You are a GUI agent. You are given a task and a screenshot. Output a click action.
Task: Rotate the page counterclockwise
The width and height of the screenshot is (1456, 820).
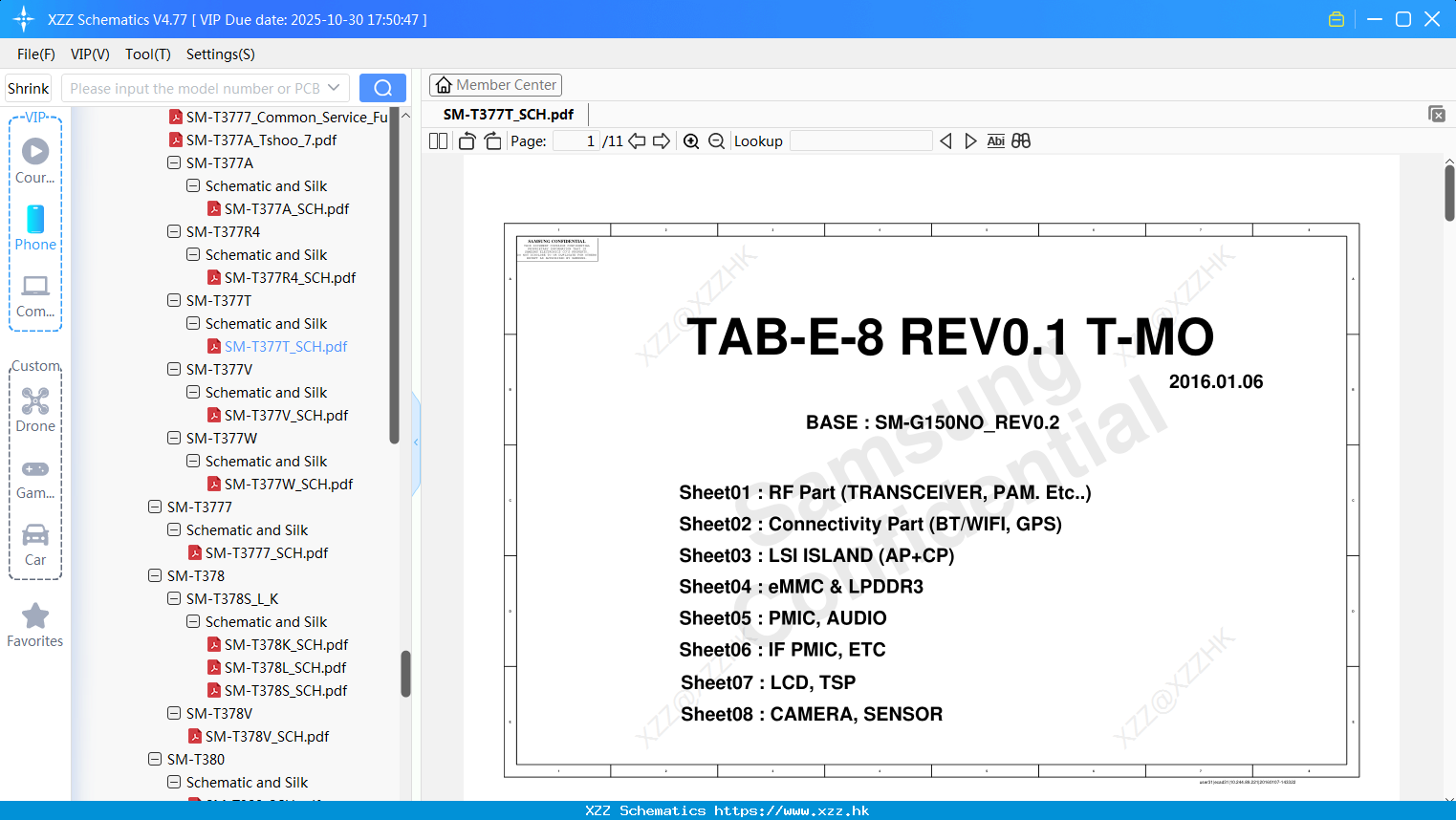click(467, 140)
